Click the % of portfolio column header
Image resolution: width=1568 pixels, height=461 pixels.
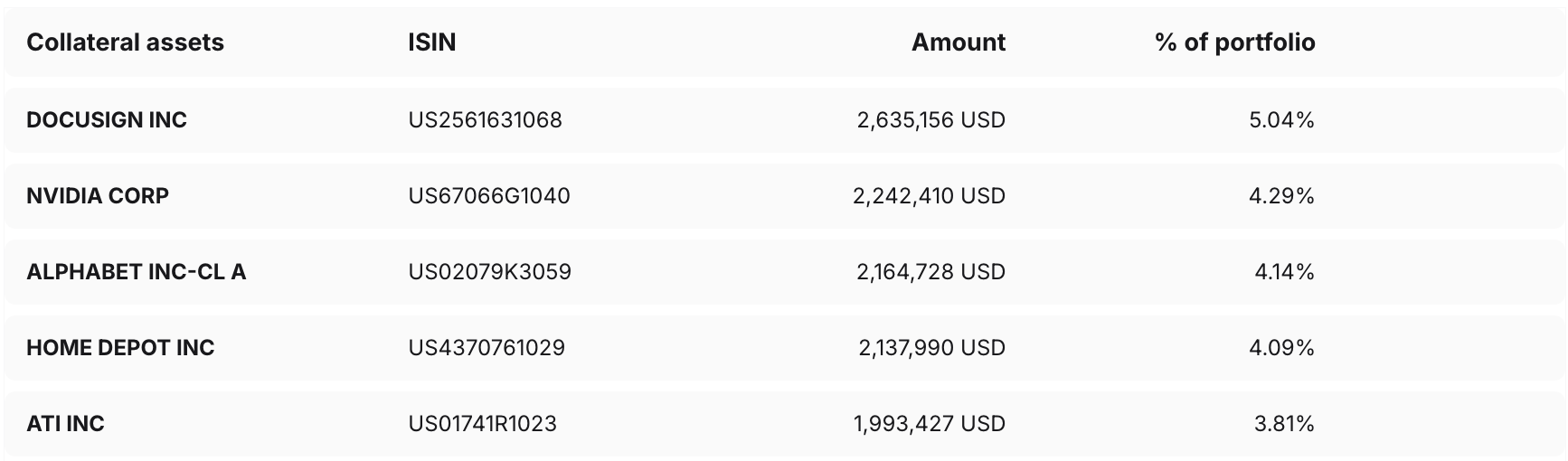1235,42
